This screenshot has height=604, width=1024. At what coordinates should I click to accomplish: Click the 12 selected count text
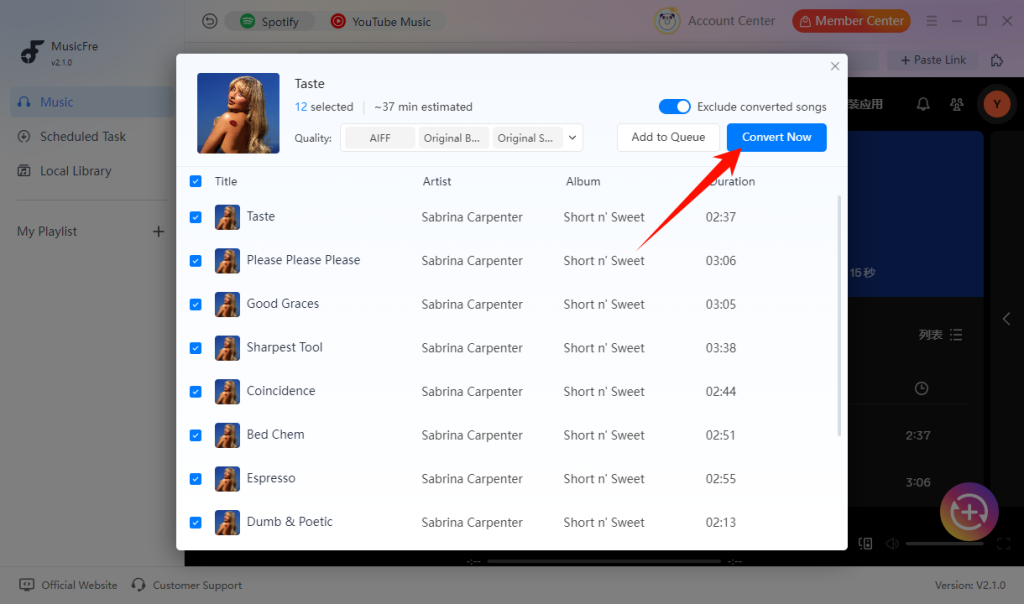point(324,106)
